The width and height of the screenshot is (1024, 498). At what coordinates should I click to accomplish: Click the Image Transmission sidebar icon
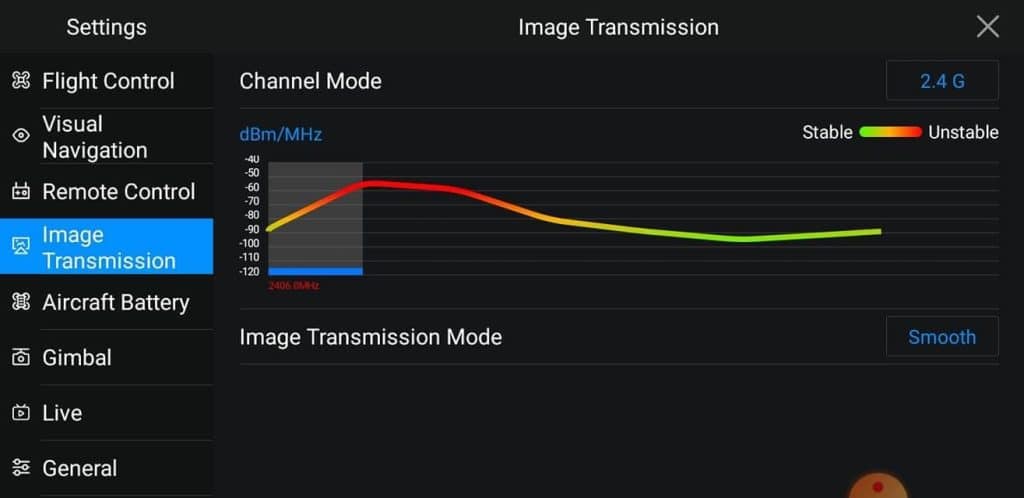[x=21, y=247]
